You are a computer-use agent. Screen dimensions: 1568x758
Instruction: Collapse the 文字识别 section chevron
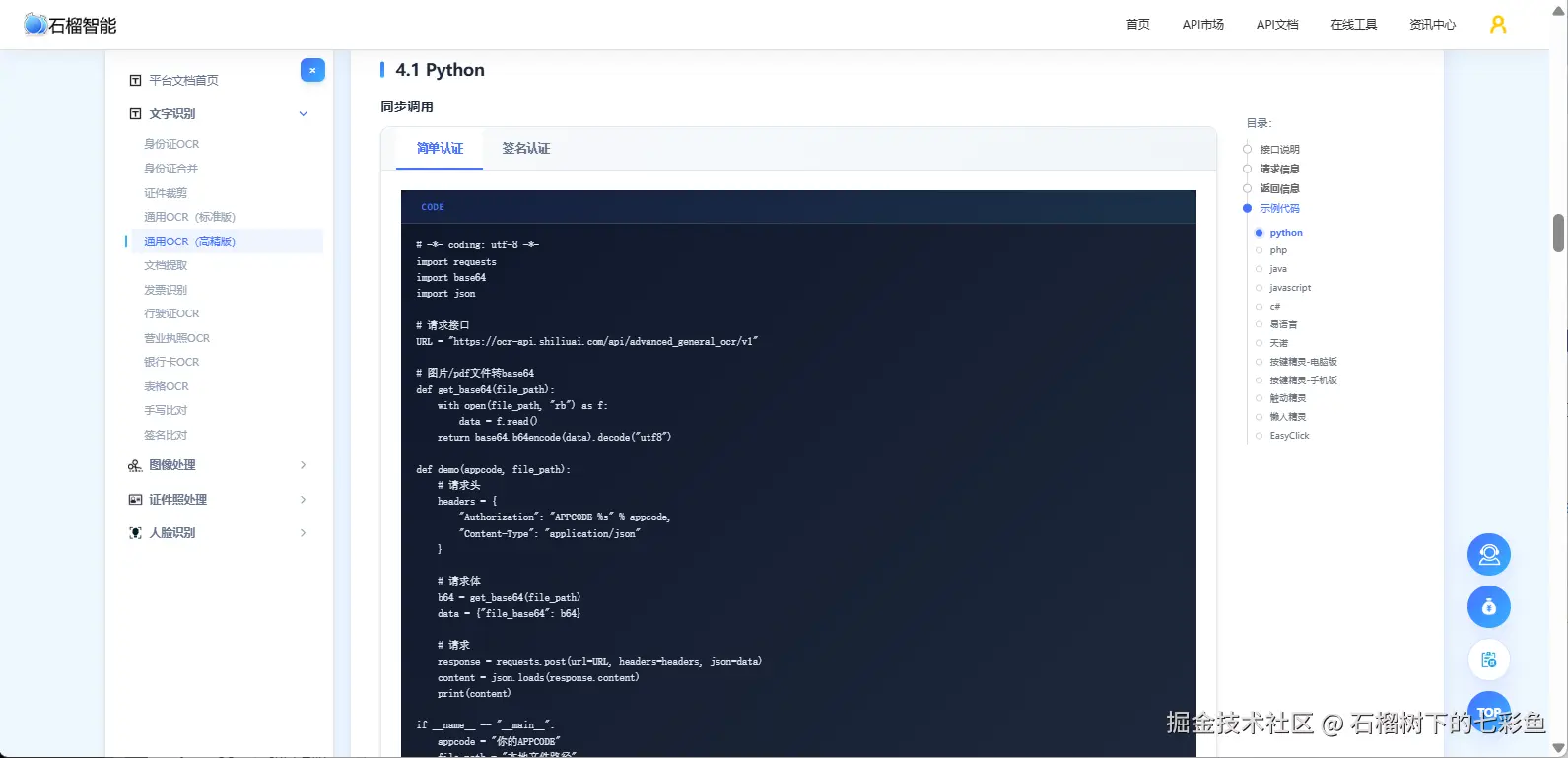pyautogui.click(x=304, y=114)
